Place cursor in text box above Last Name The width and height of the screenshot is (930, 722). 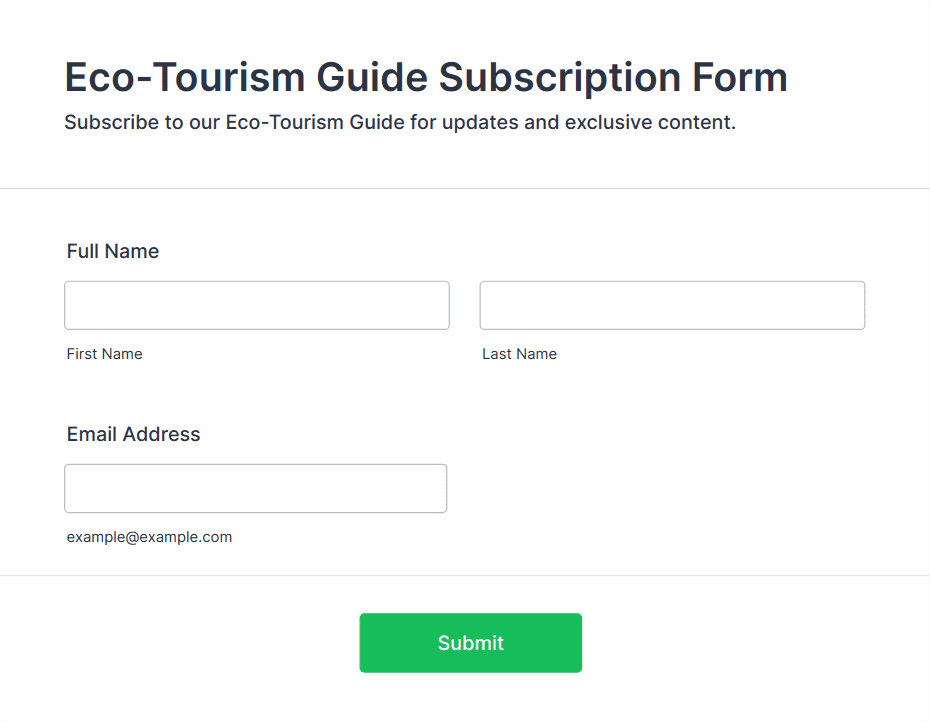pyautogui.click(x=672, y=305)
